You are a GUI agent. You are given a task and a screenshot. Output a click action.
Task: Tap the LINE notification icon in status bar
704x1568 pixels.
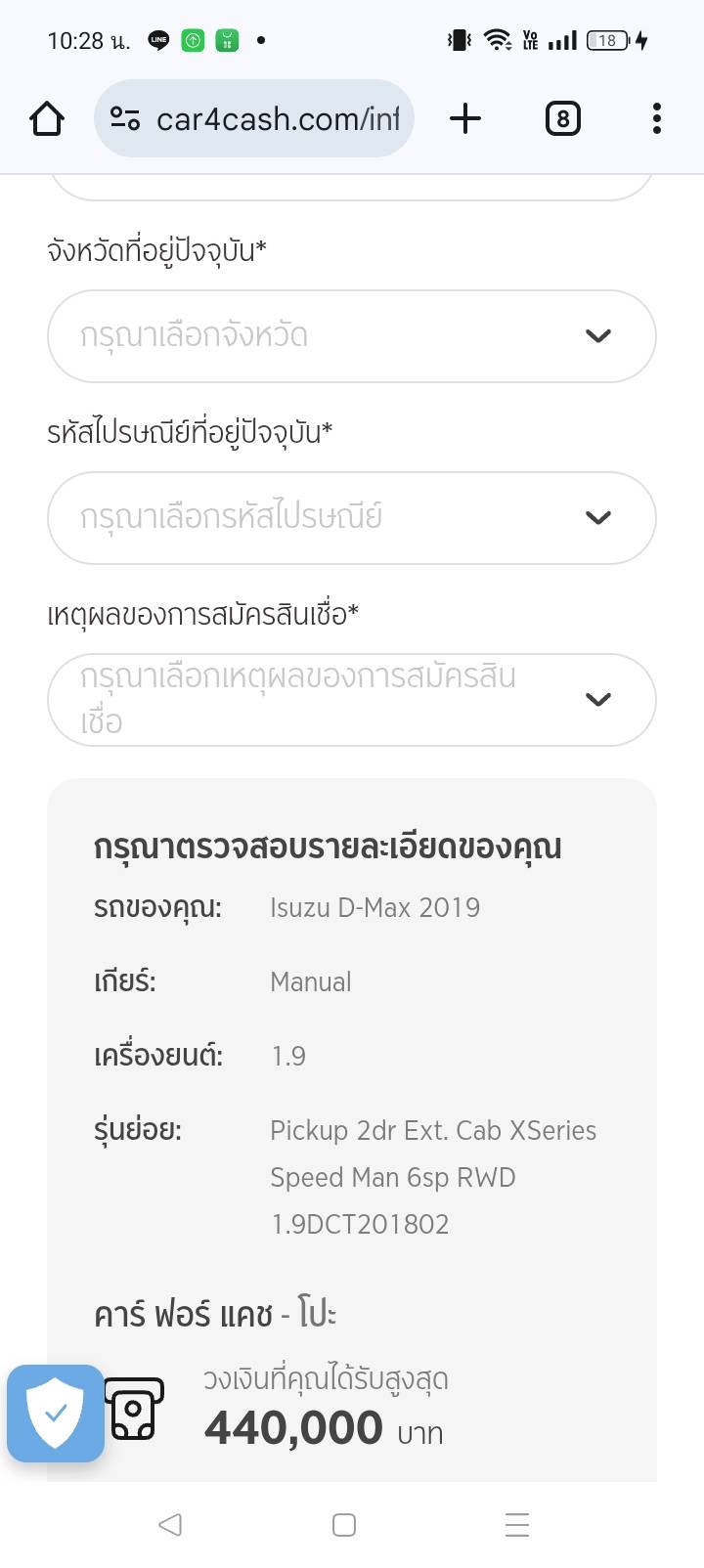tap(158, 40)
